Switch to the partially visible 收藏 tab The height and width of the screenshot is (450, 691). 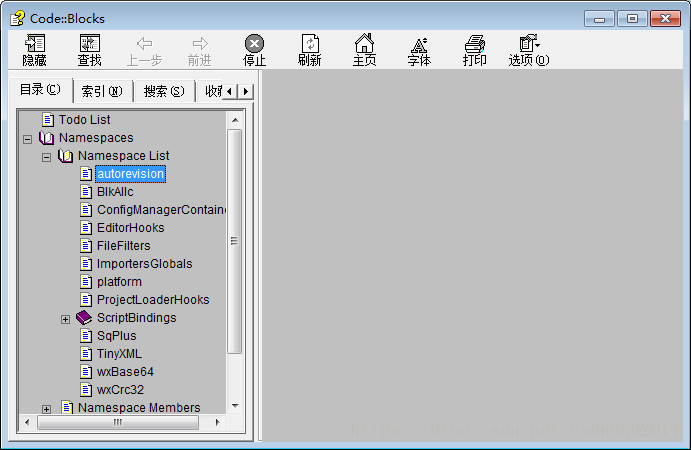[210, 91]
